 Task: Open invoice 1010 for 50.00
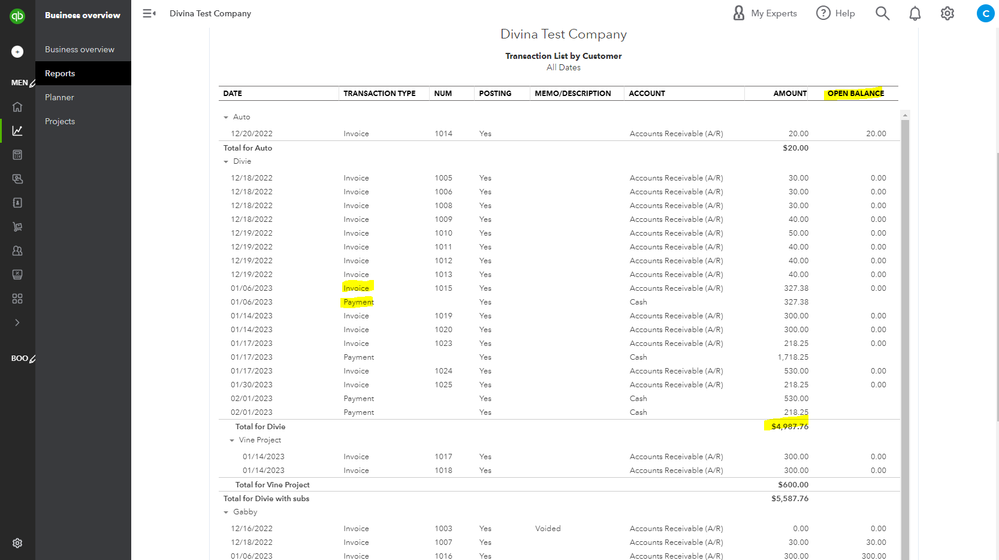[x=558, y=233]
